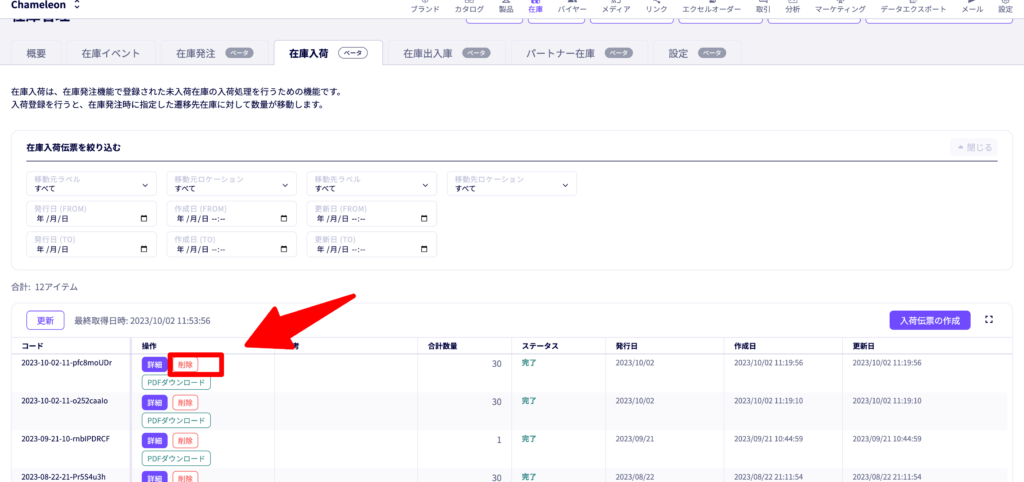Click 完了 status of 2023-09-21-10-rnbIPDRCF row
The image size is (1024, 482).
[x=528, y=439]
